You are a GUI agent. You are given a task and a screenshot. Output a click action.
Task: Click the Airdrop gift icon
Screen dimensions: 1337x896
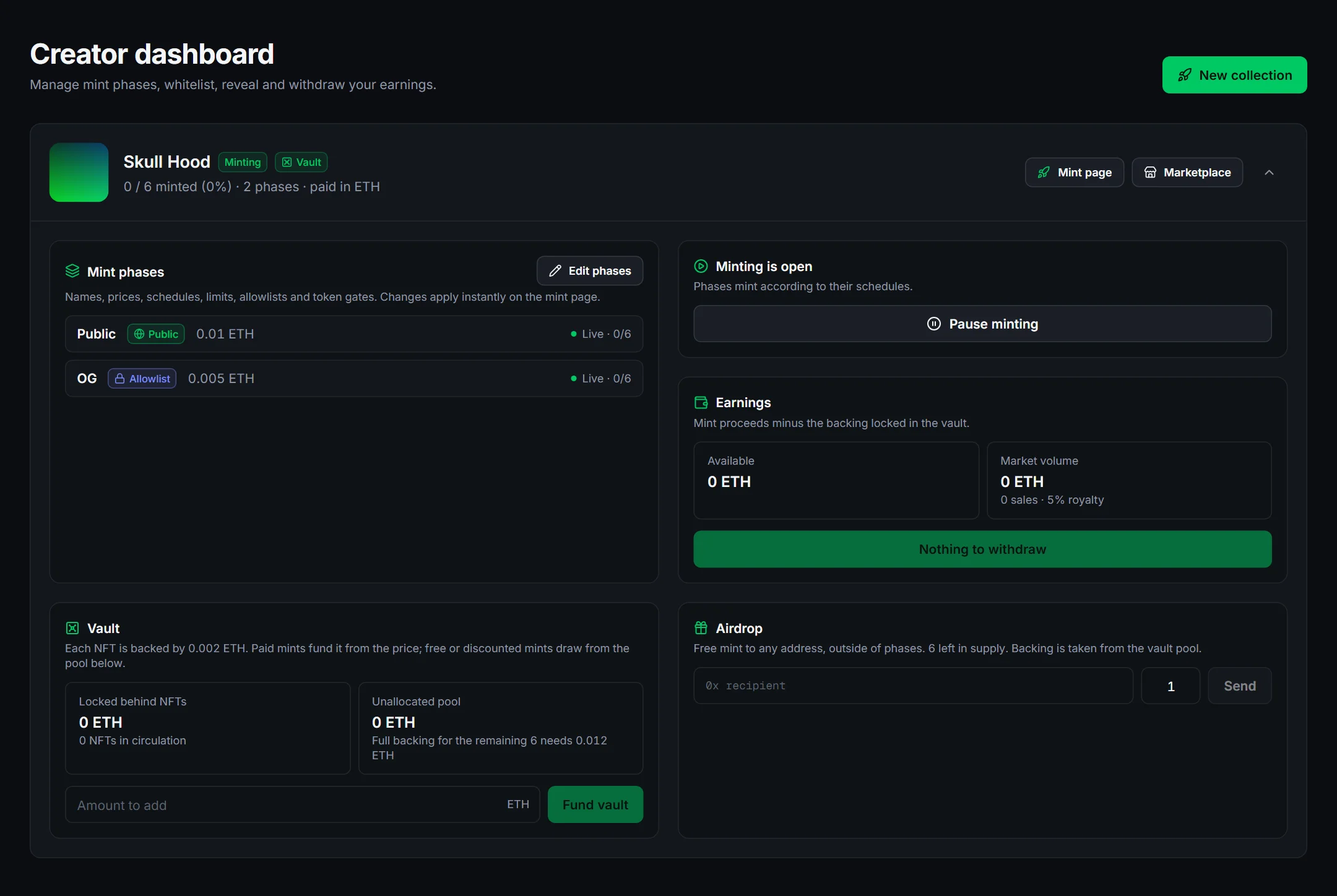(701, 629)
